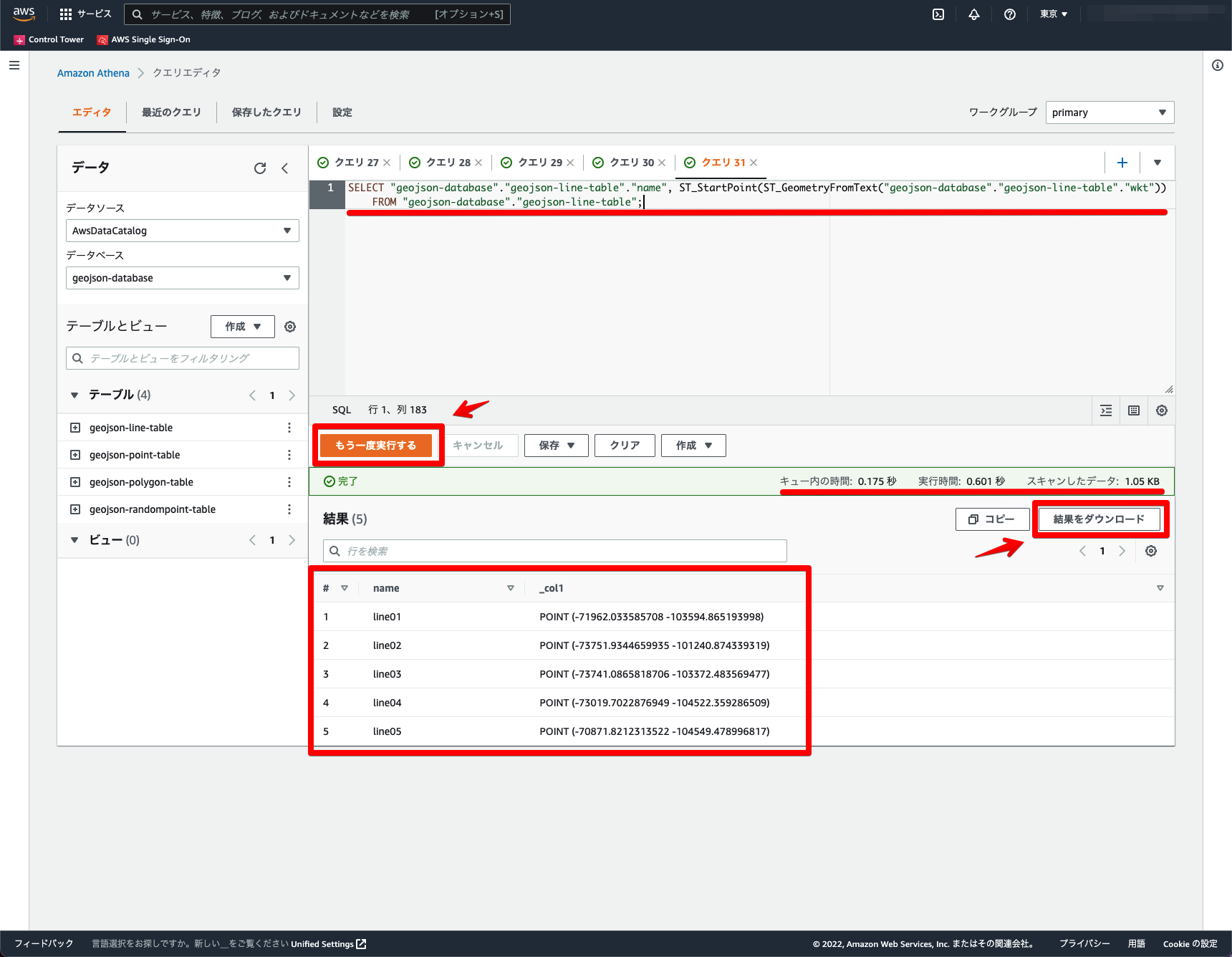Expand the geojson-randompoint-table tree row
Image resolution: width=1232 pixels, height=957 pixels.
click(x=75, y=509)
